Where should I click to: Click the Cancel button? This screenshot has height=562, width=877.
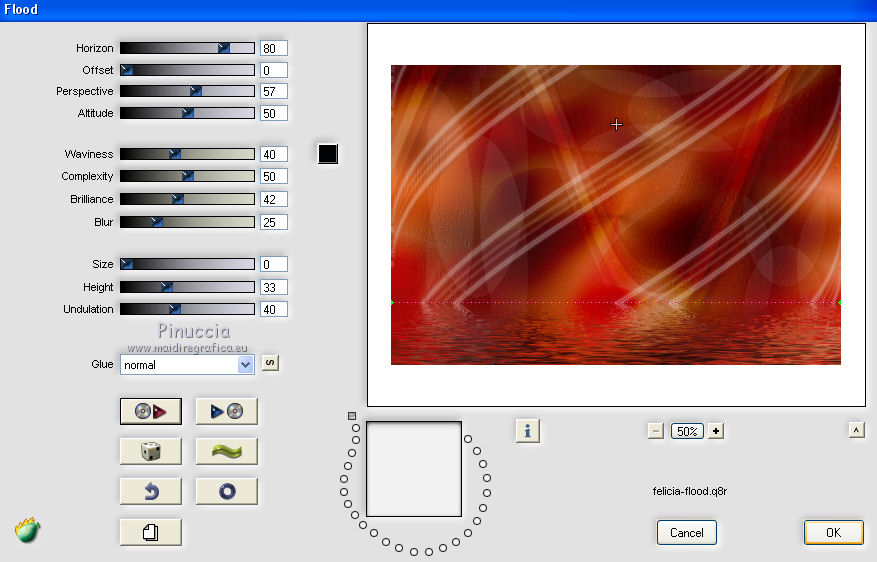click(x=687, y=532)
